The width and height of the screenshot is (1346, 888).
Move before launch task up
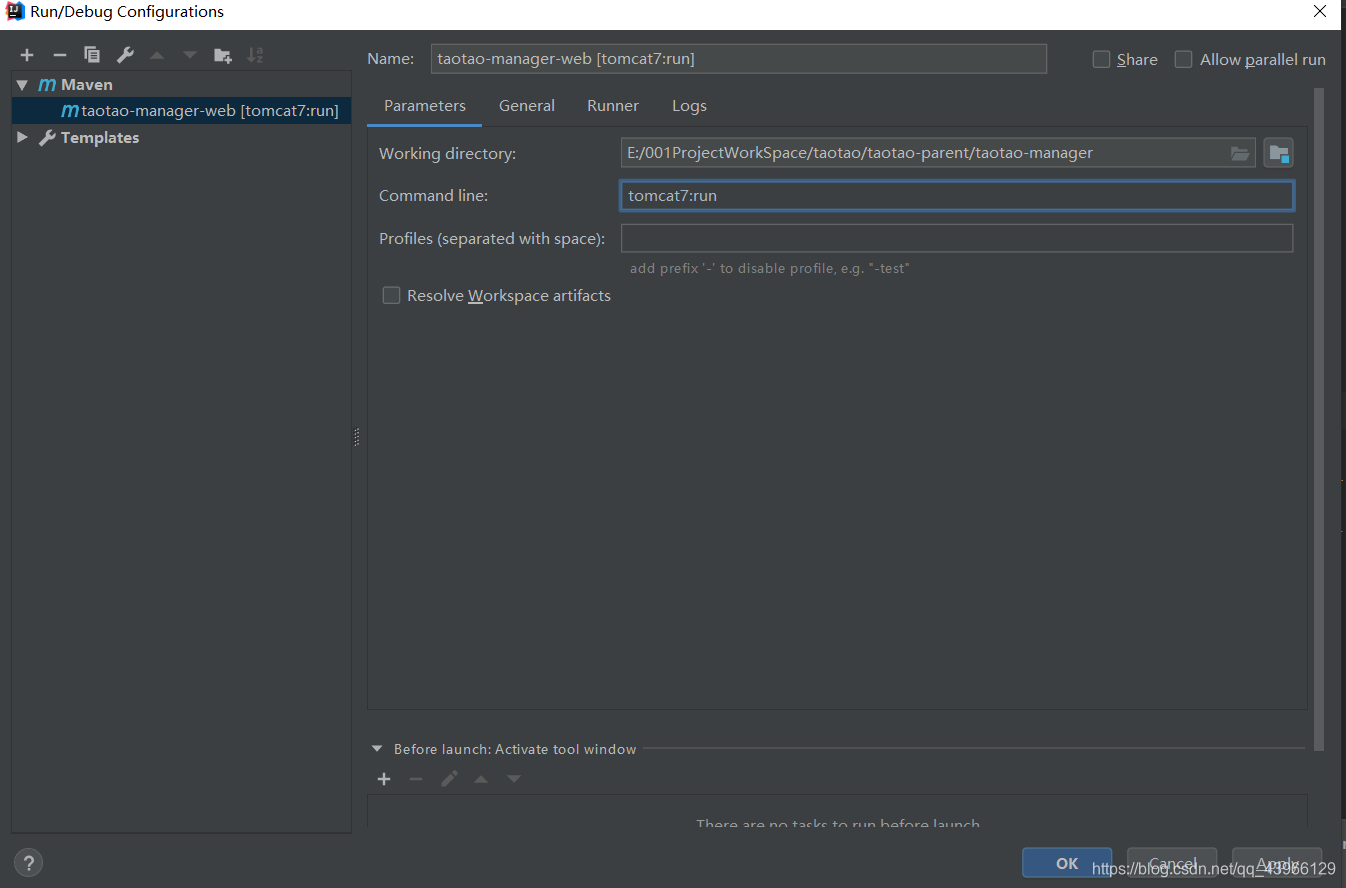tap(481, 779)
